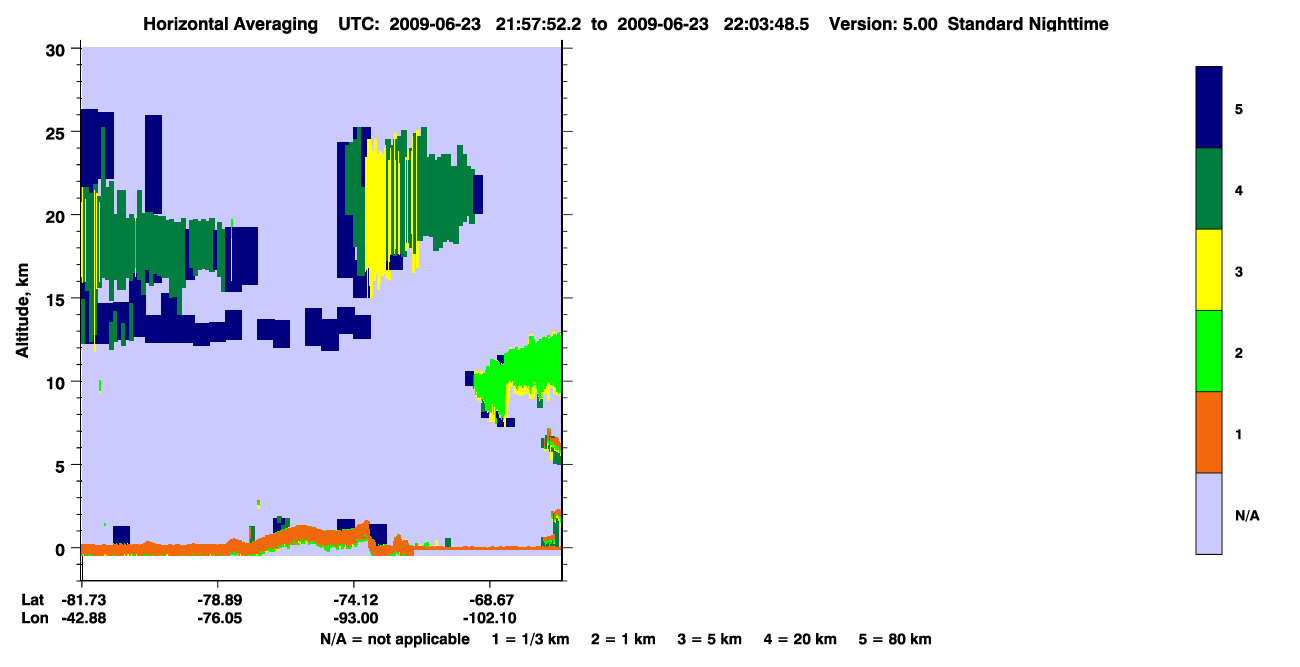This screenshot has width=1300, height=667.
Task: Click the colorbar label 1
Action: coord(1238,433)
